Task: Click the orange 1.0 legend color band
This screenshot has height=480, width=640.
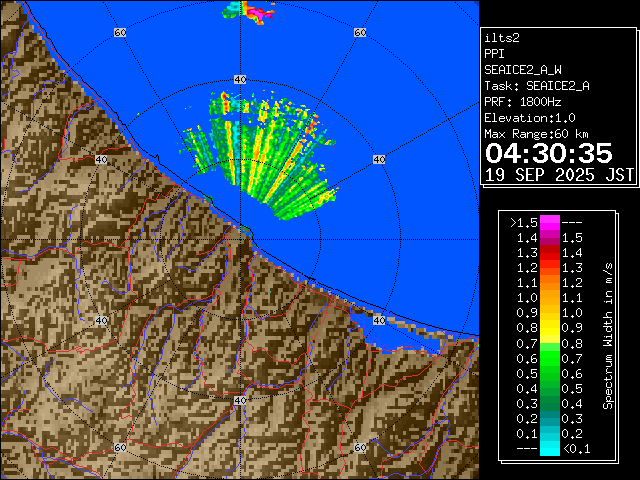Action: point(549,297)
